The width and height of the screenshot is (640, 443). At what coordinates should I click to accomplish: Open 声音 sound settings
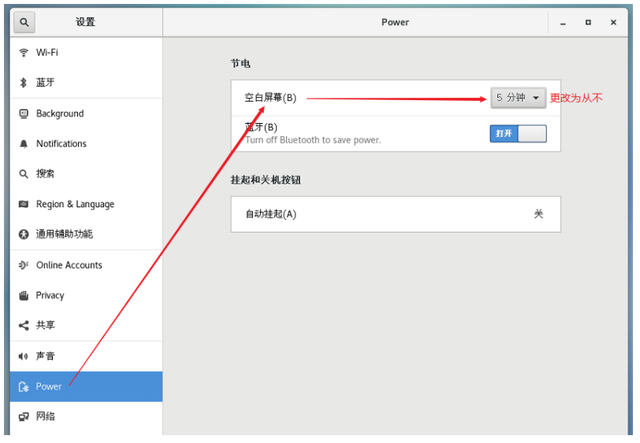coord(86,356)
